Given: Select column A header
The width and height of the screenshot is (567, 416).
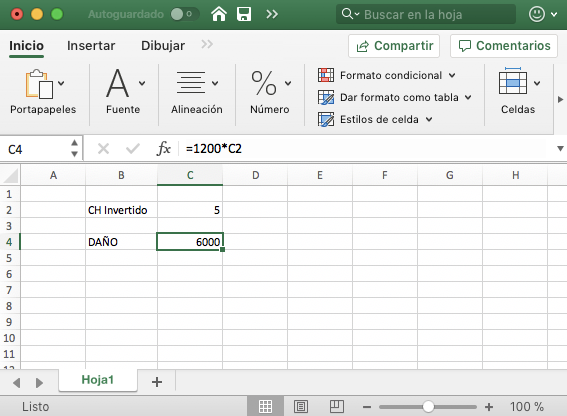Looking at the screenshot, I should coord(53,175).
